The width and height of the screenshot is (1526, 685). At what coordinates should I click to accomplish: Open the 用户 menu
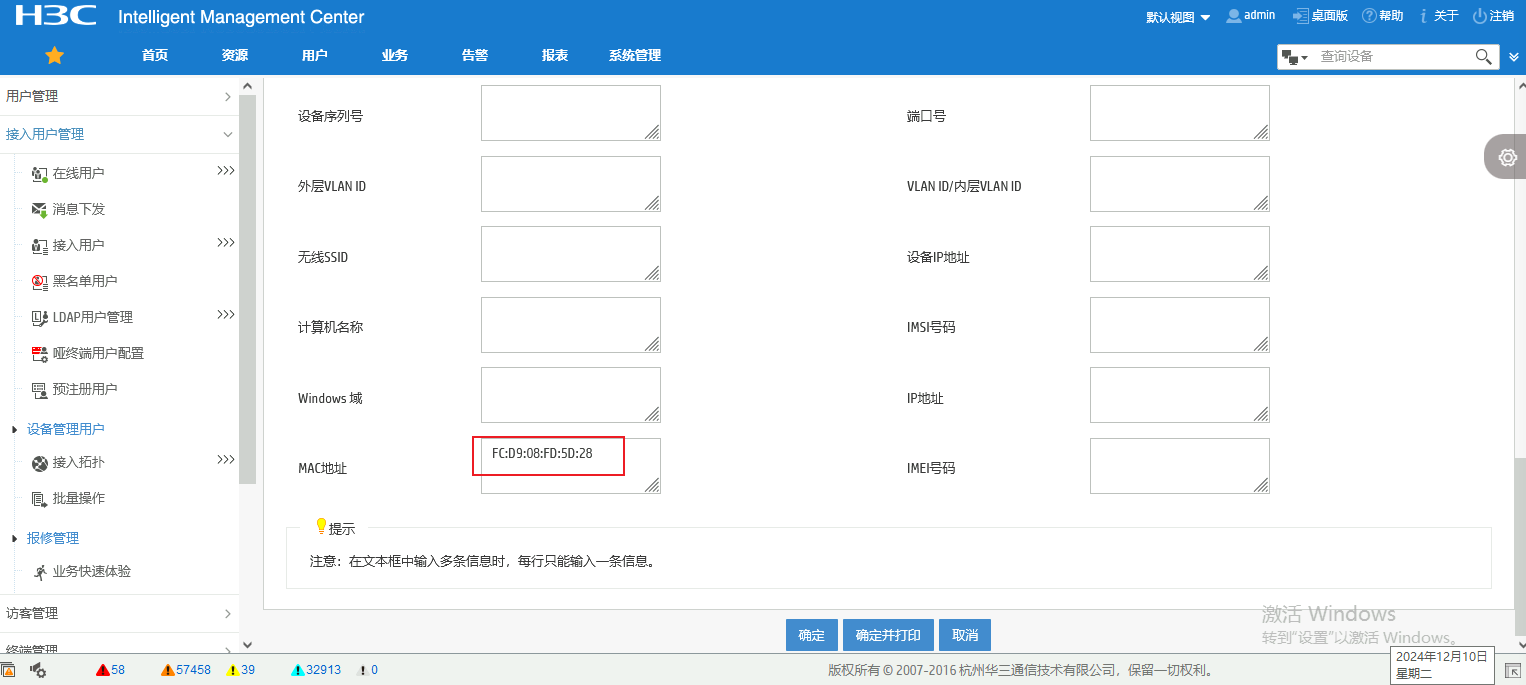tap(315, 55)
